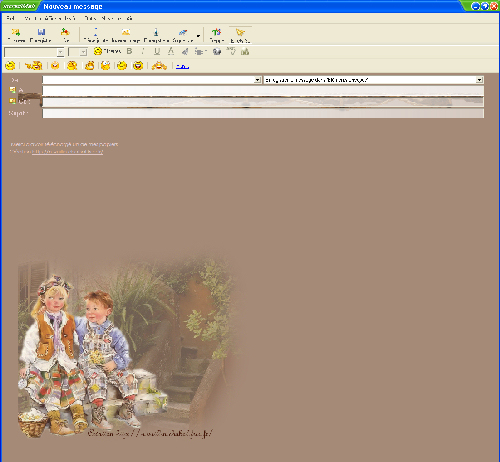Click the address book icon beside Cc
Image resolution: width=500 pixels, height=462 pixels.
point(13,101)
